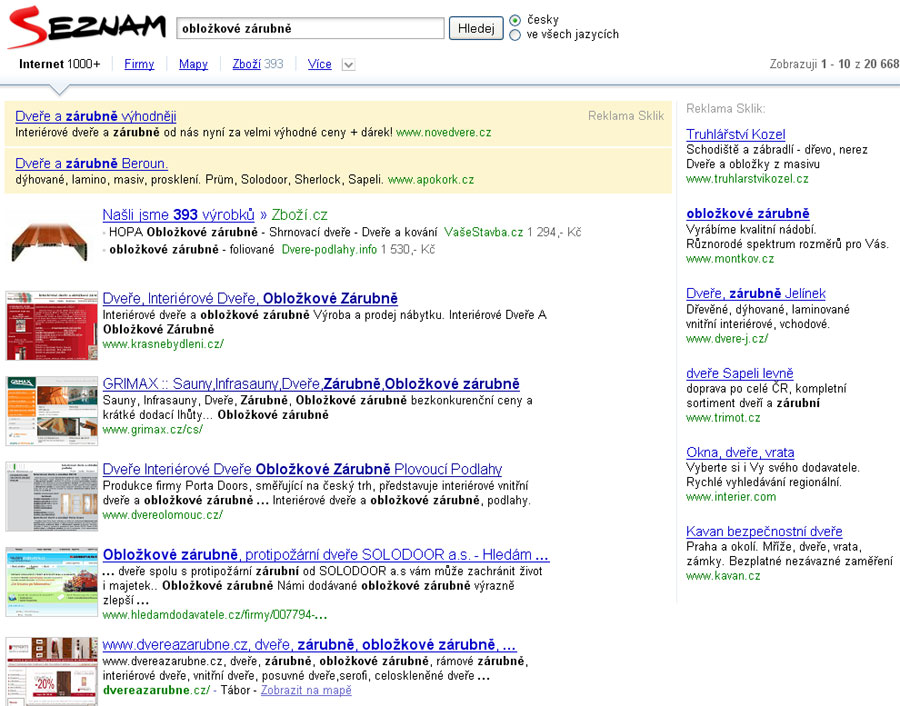Select the ve všech jazycích radio button
This screenshot has width=900, height=706.
[x=515, y=35]
